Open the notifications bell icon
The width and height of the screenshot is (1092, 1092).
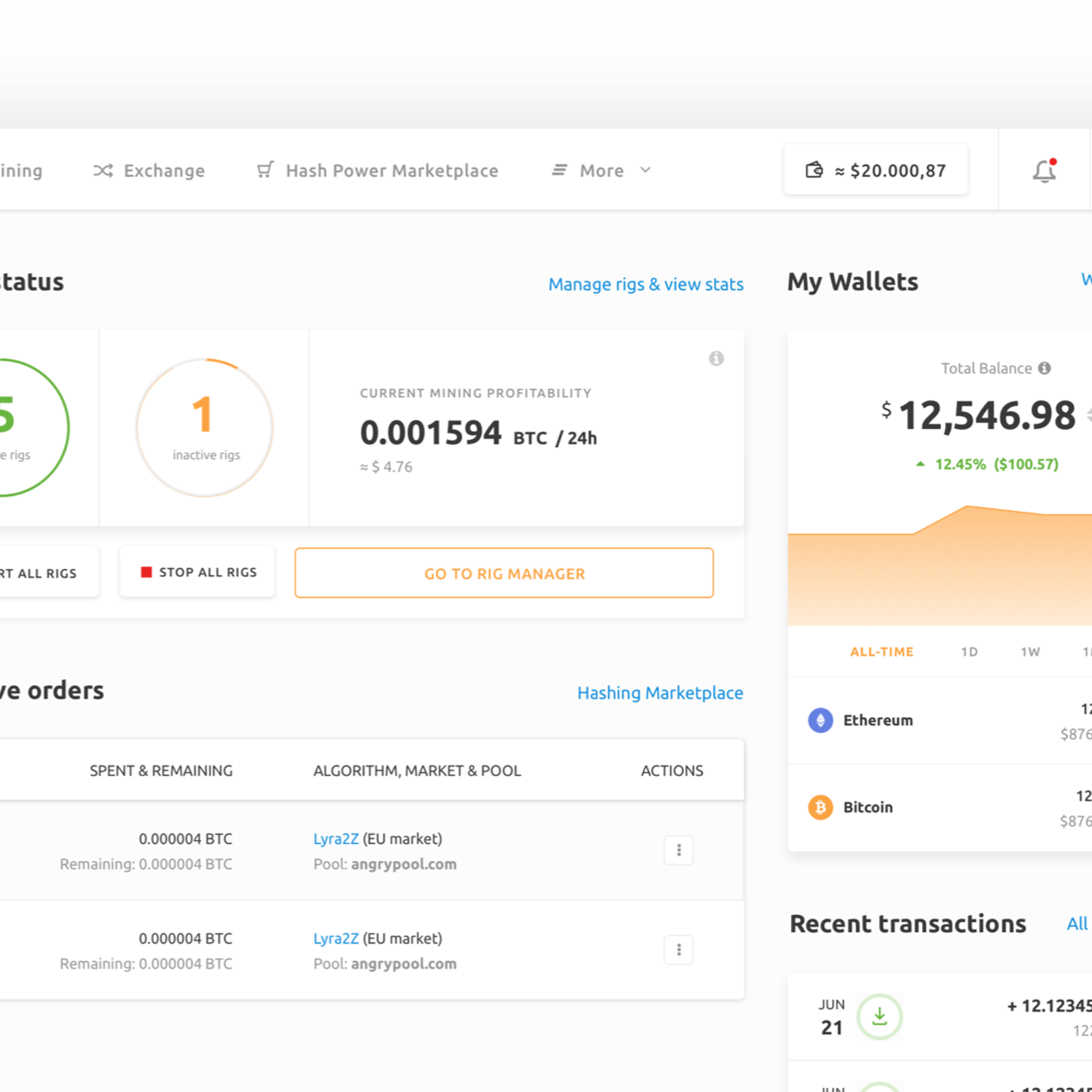[1044, 171]
